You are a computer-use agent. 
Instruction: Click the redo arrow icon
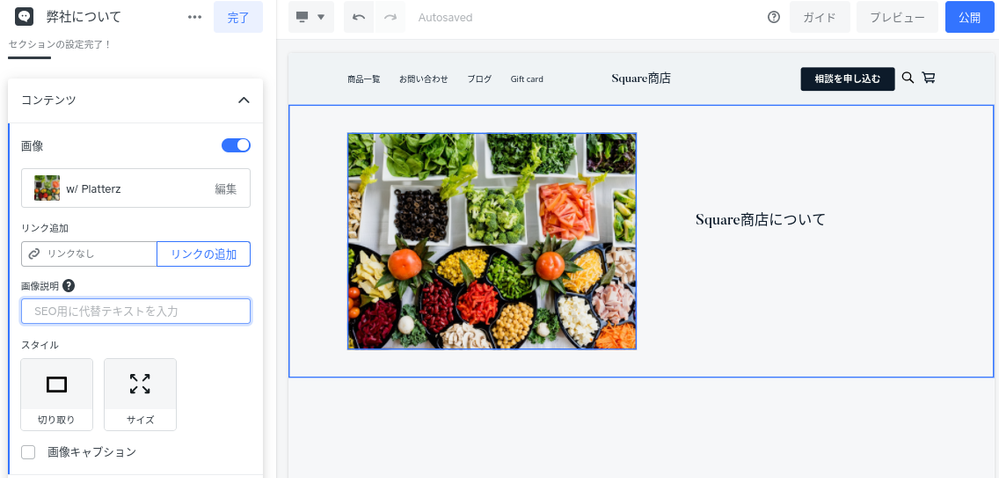click(x=390, y=17)
